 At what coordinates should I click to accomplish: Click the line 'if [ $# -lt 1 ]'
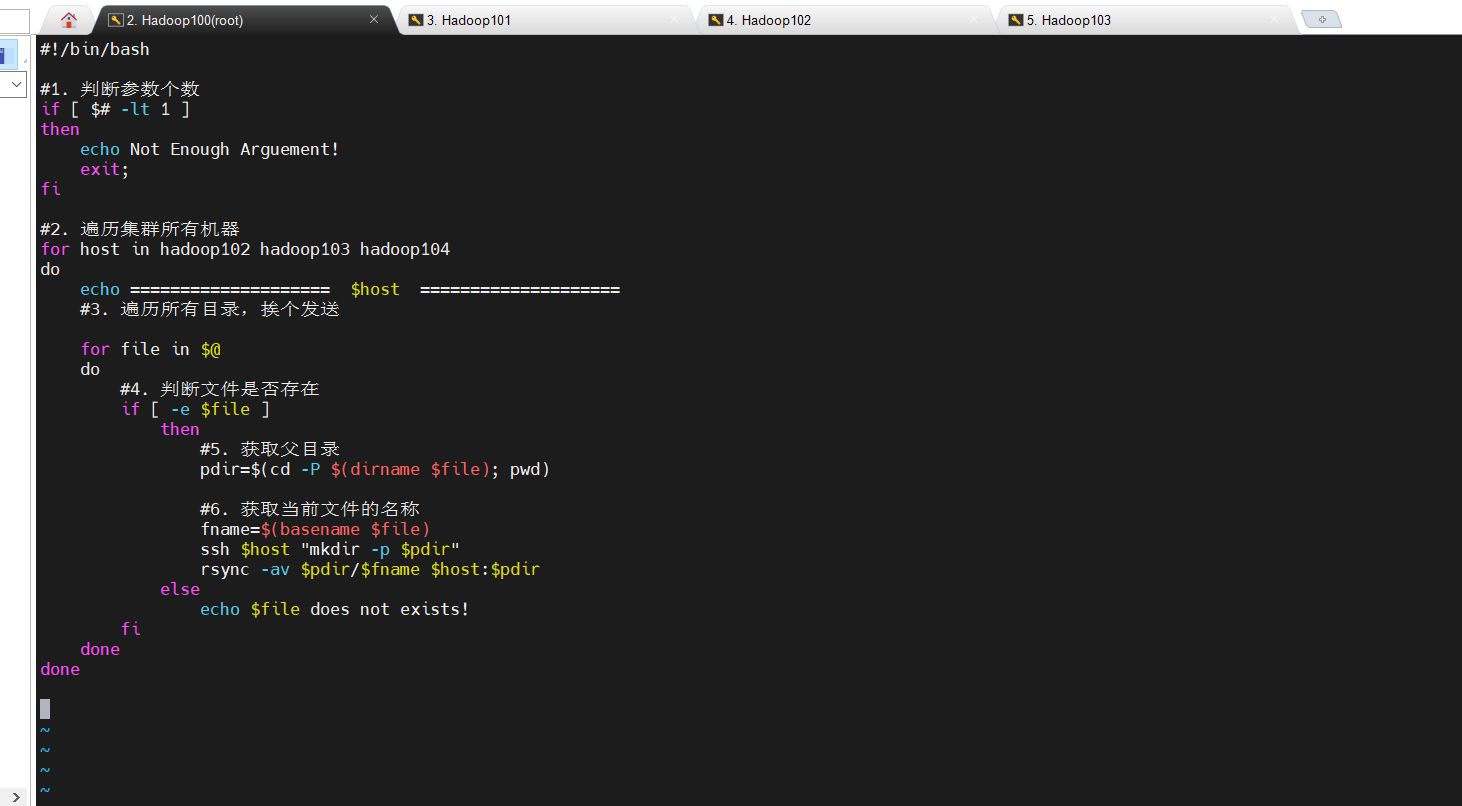click(x=115, y=109)
